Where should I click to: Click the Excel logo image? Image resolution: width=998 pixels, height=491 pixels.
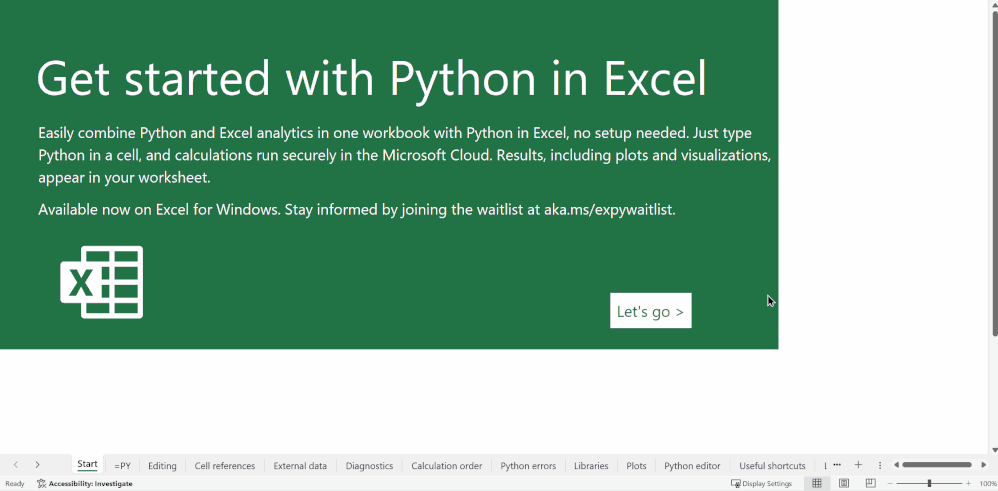tap(102, 282)
